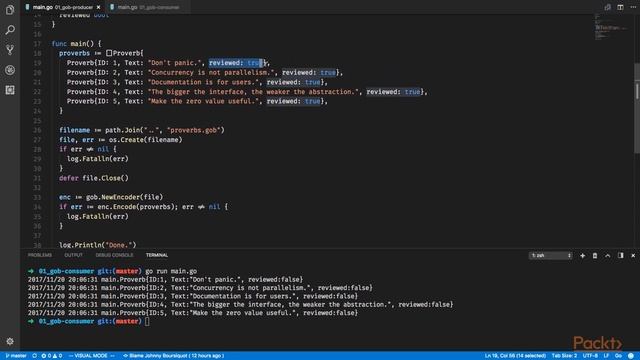
Task: Kill the terminal with the trash icon
Action: [595, 256]
